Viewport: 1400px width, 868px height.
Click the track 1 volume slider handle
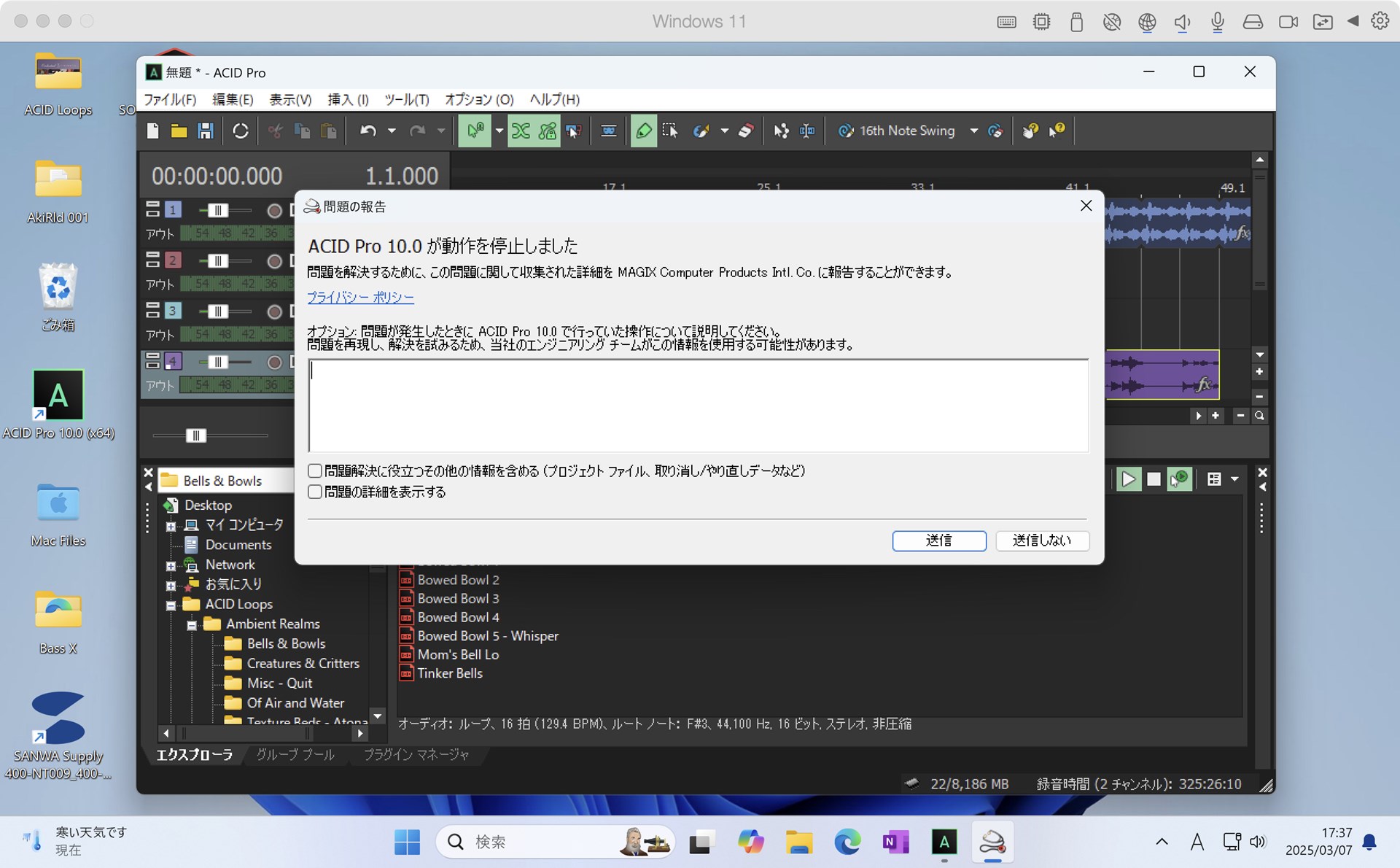(217, 211)
